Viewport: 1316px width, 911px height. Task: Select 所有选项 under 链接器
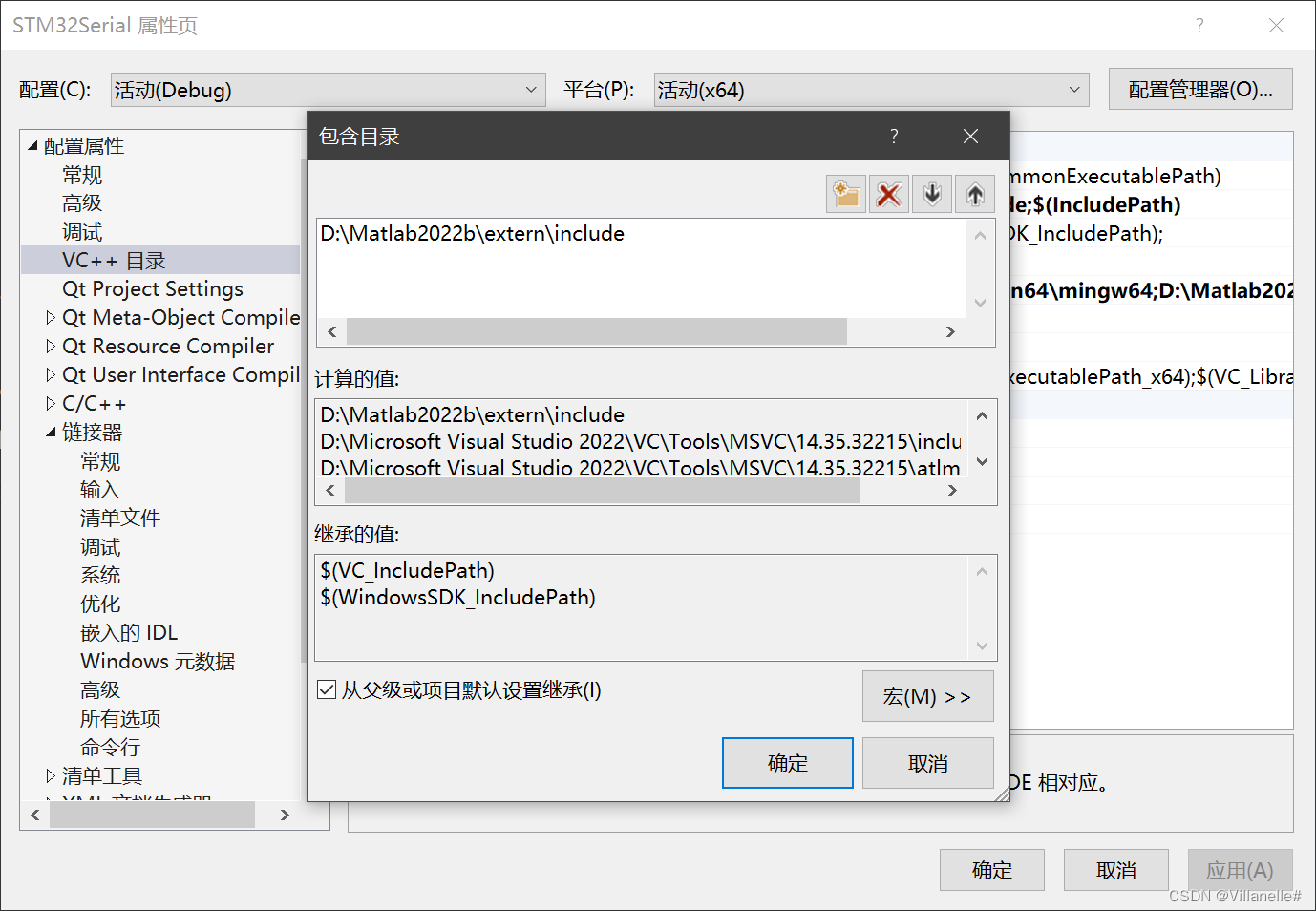click(x=120, y=719)
